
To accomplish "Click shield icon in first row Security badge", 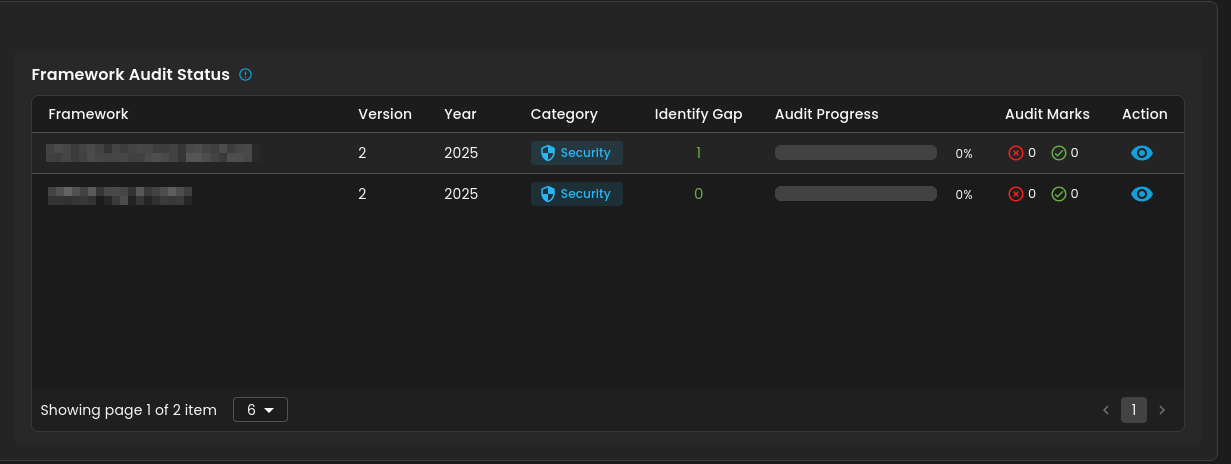I will tap(547, 153).
